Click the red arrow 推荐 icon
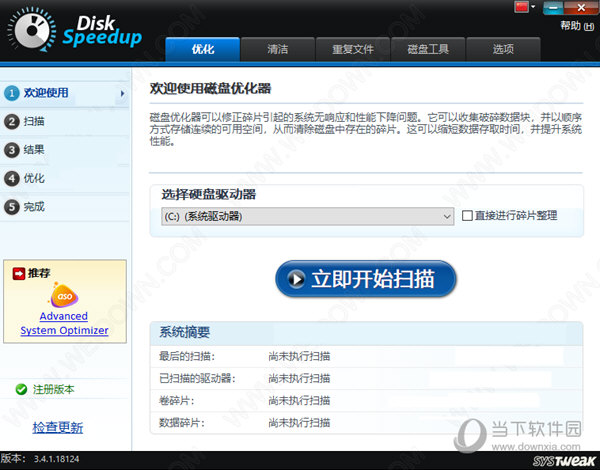The height and width of the screenshot is (470, 600). (19, 274)
